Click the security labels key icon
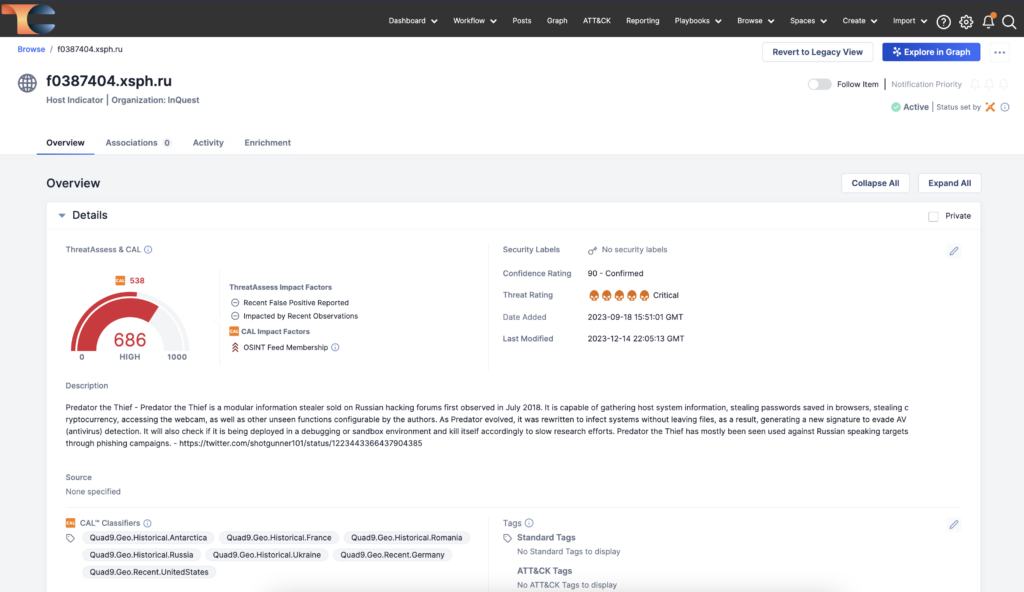The image size is (1024, 592). 592,250
